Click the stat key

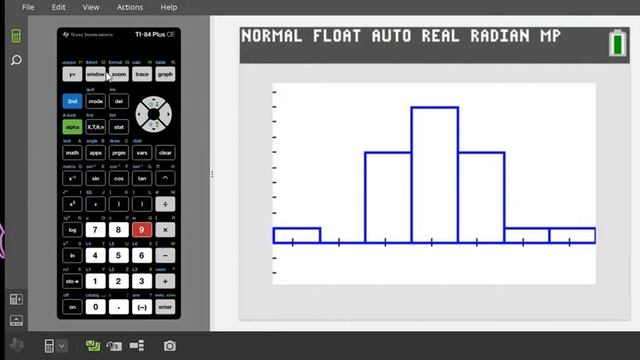[x=119, y=127]
